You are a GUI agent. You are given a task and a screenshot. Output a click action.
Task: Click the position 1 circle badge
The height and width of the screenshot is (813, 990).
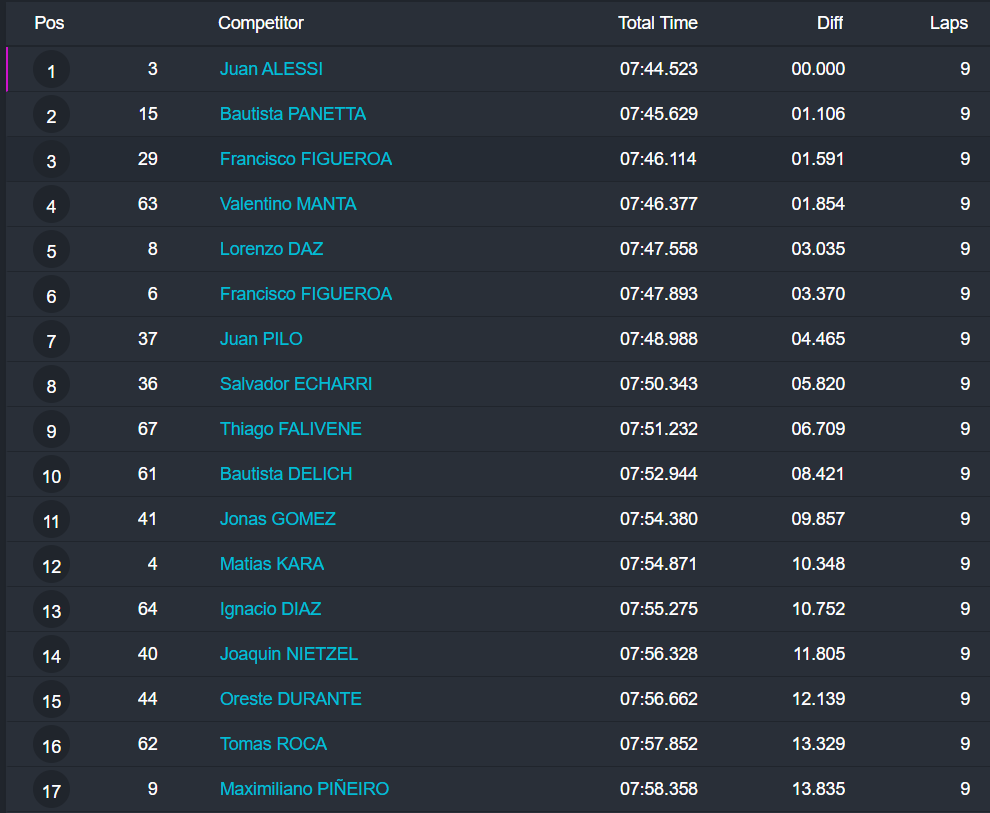click(51, 70)
